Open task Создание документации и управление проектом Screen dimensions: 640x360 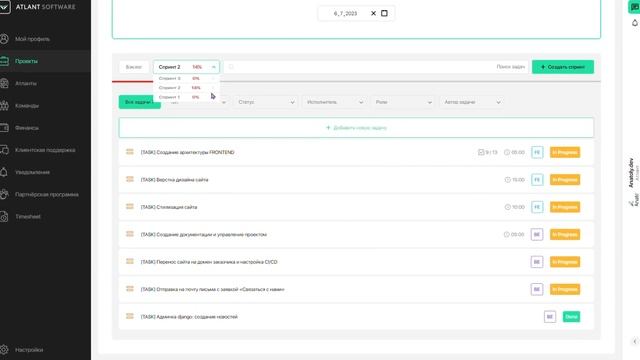pos(204,234)
